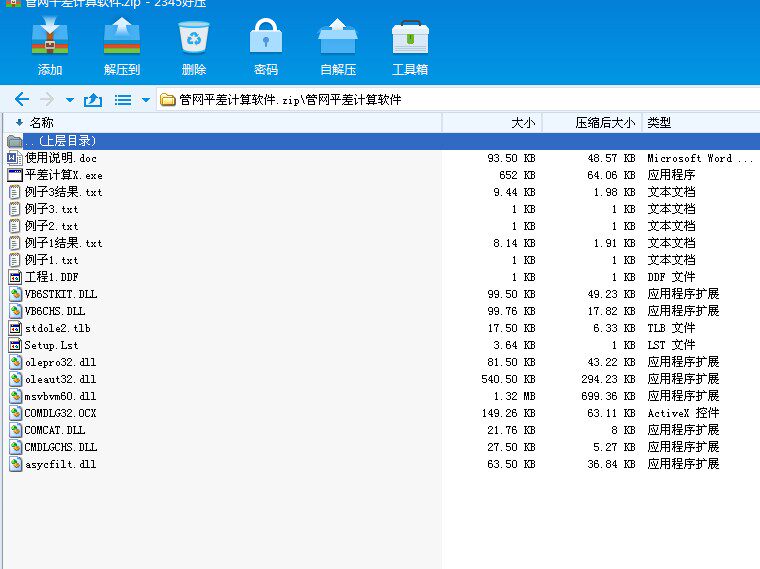Select file 使用说明.doc
This screenshot has height=569, width=760.
pyautogui.click(x=61, y=158)
